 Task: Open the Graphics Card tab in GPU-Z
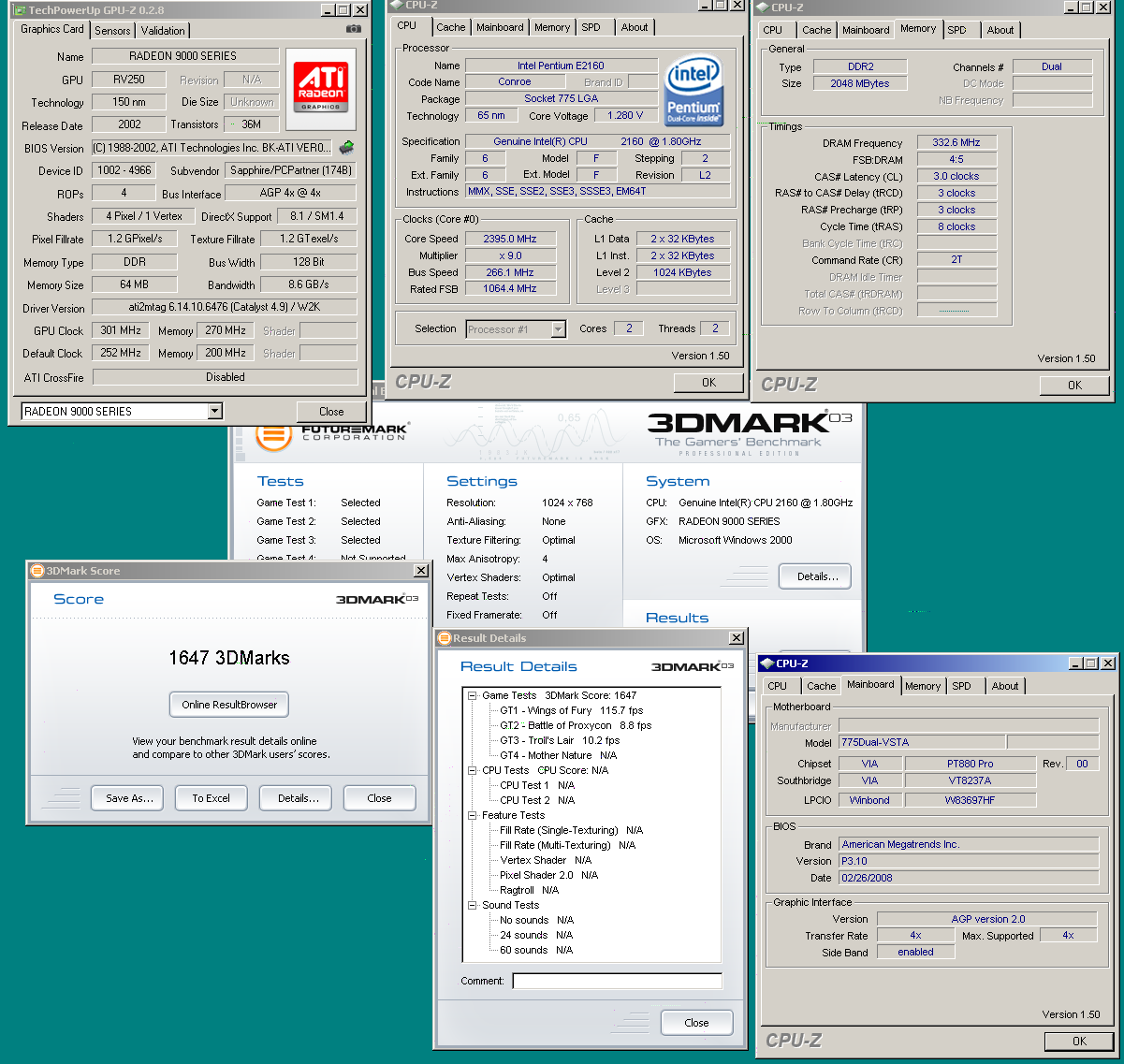(x=52, y=29)
